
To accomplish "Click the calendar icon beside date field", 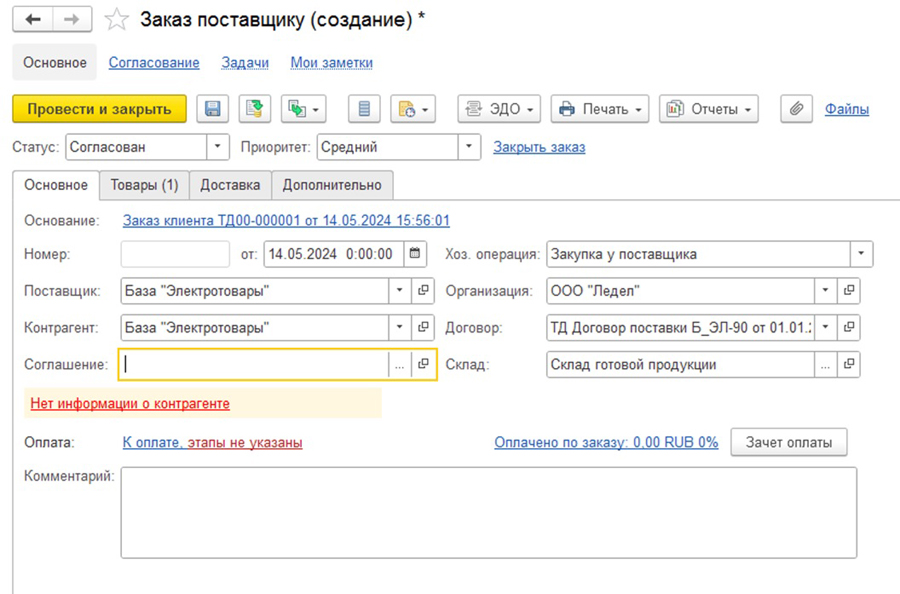I will click(416, 254).
